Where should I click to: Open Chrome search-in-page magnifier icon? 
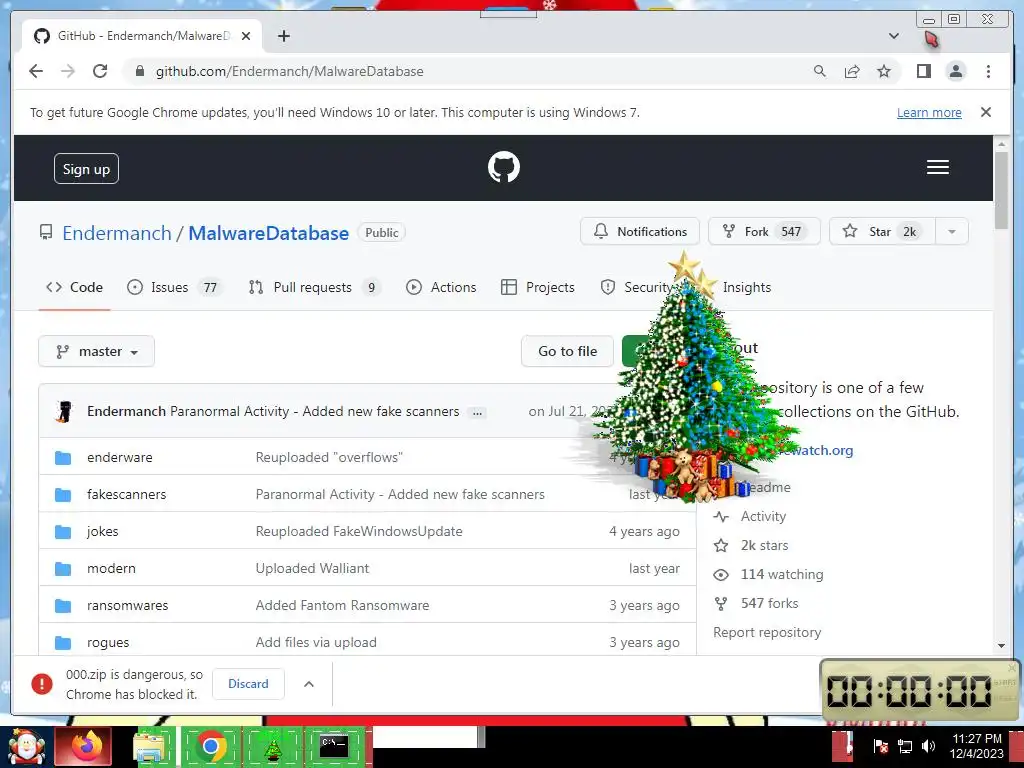point(820,71)
